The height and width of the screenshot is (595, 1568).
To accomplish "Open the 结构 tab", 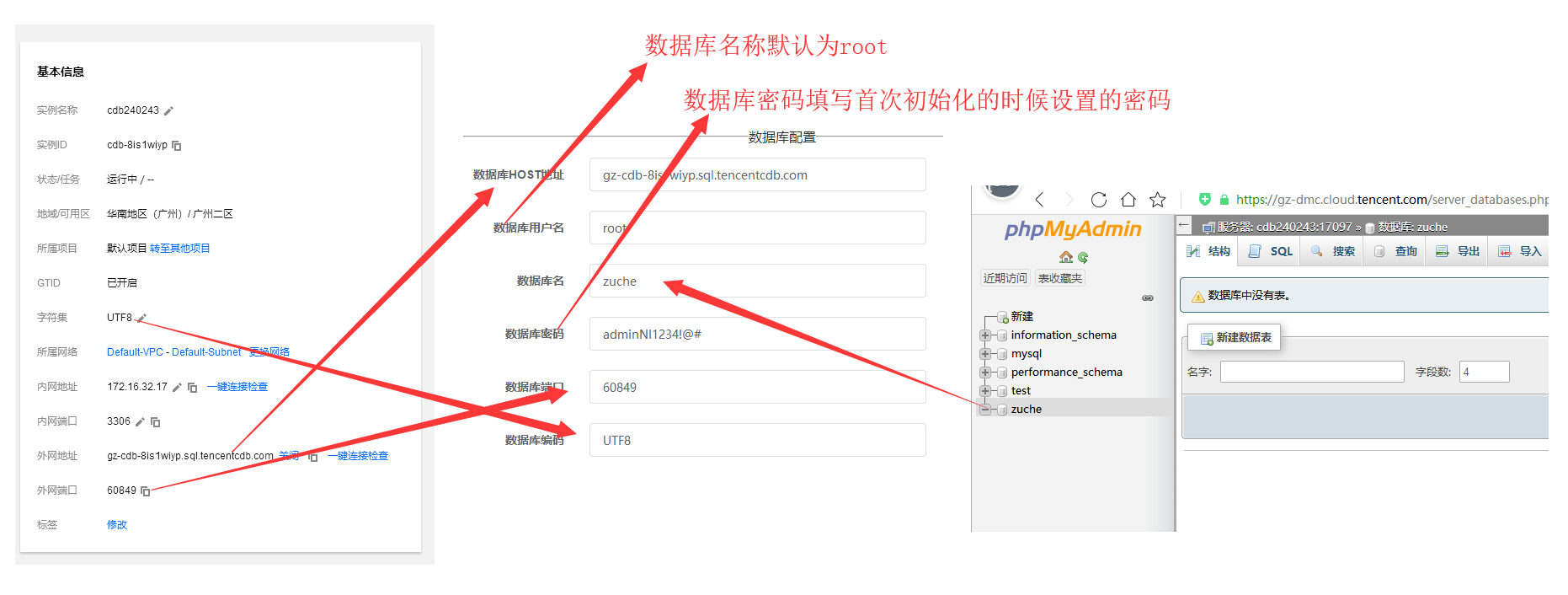I will coord(1208,251).
